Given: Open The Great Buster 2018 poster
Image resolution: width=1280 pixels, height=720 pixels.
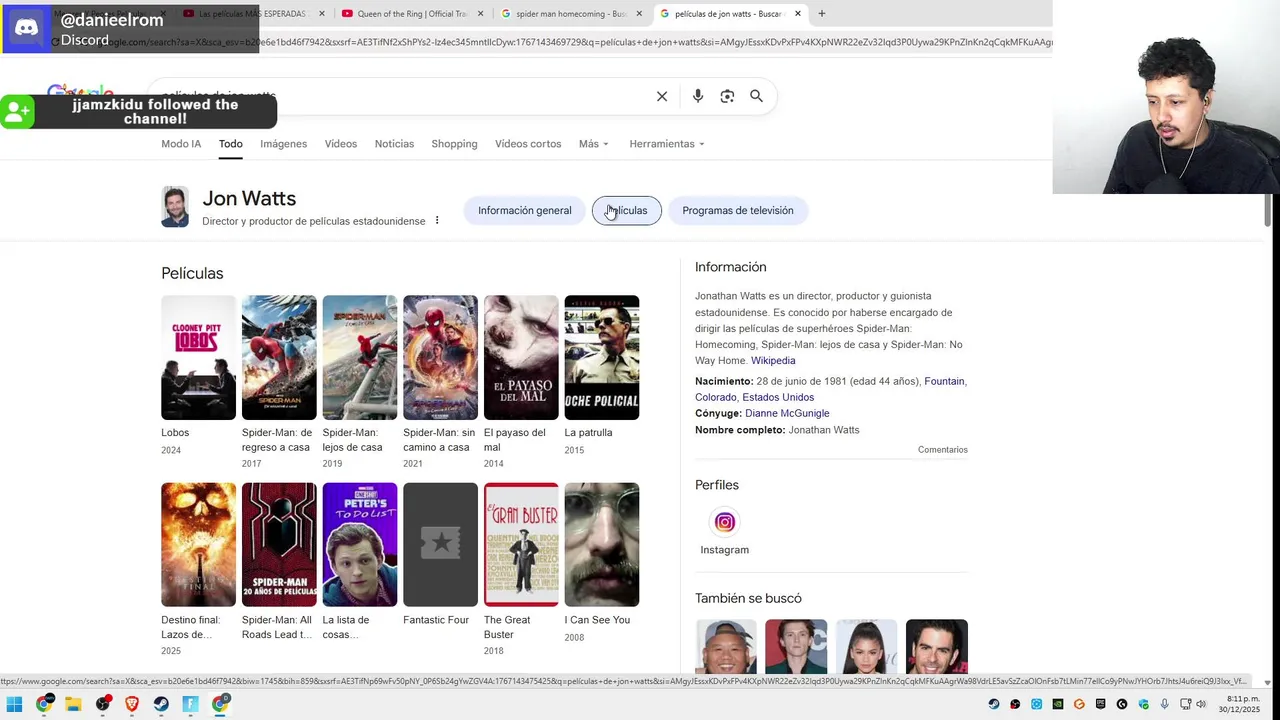Looking at the screenshot, I should (x=521, y=545).
